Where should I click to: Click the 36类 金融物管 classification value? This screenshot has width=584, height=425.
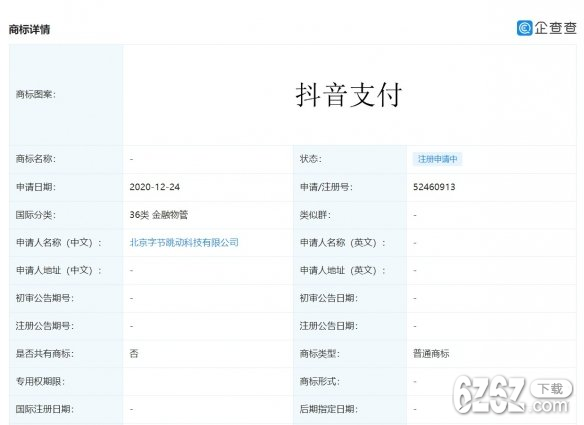(159, 215)
